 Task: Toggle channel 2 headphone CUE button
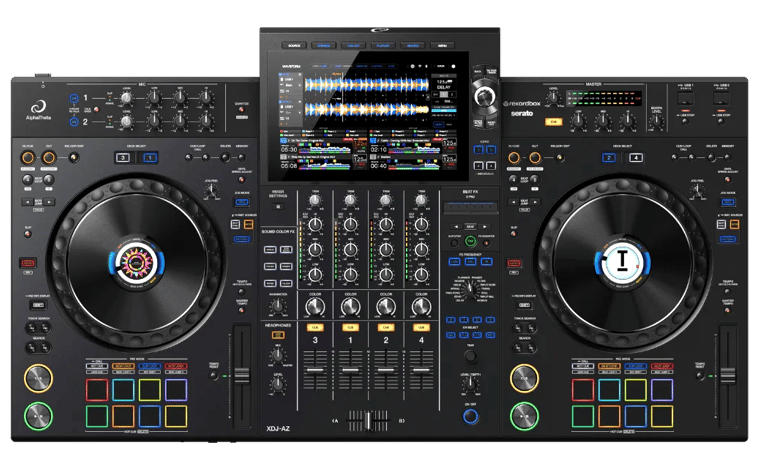(x=386, y=327)
